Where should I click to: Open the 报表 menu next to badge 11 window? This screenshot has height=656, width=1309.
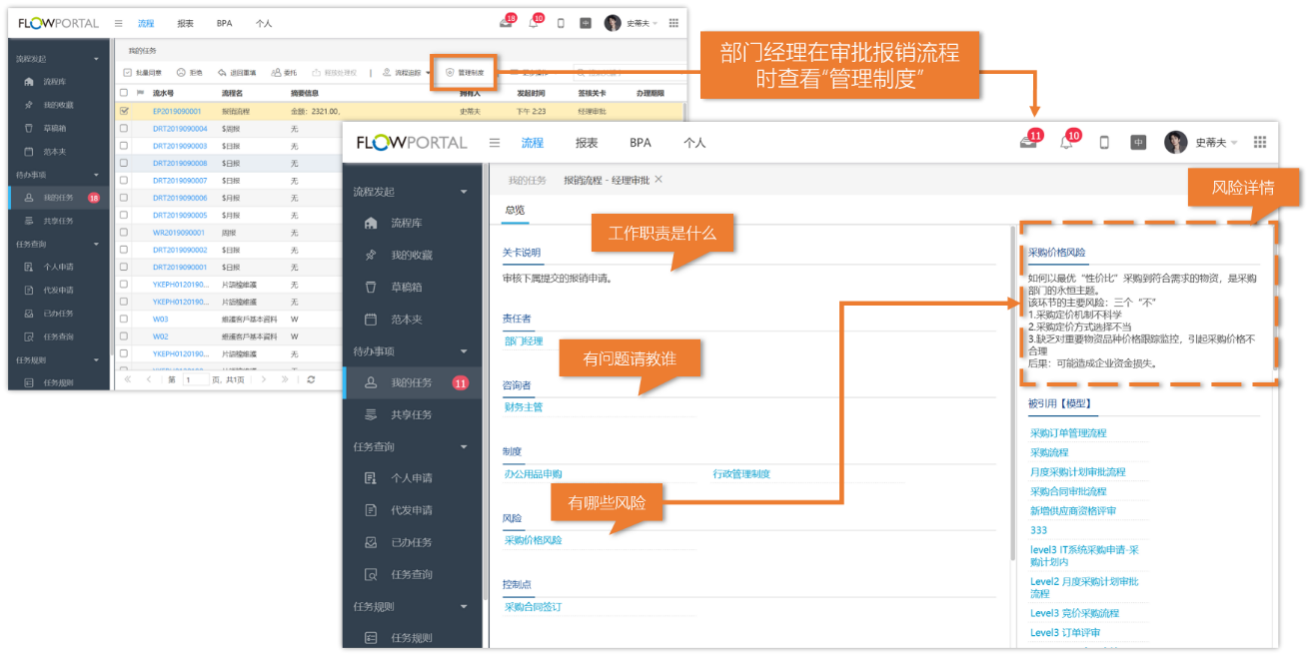(586, 143)
